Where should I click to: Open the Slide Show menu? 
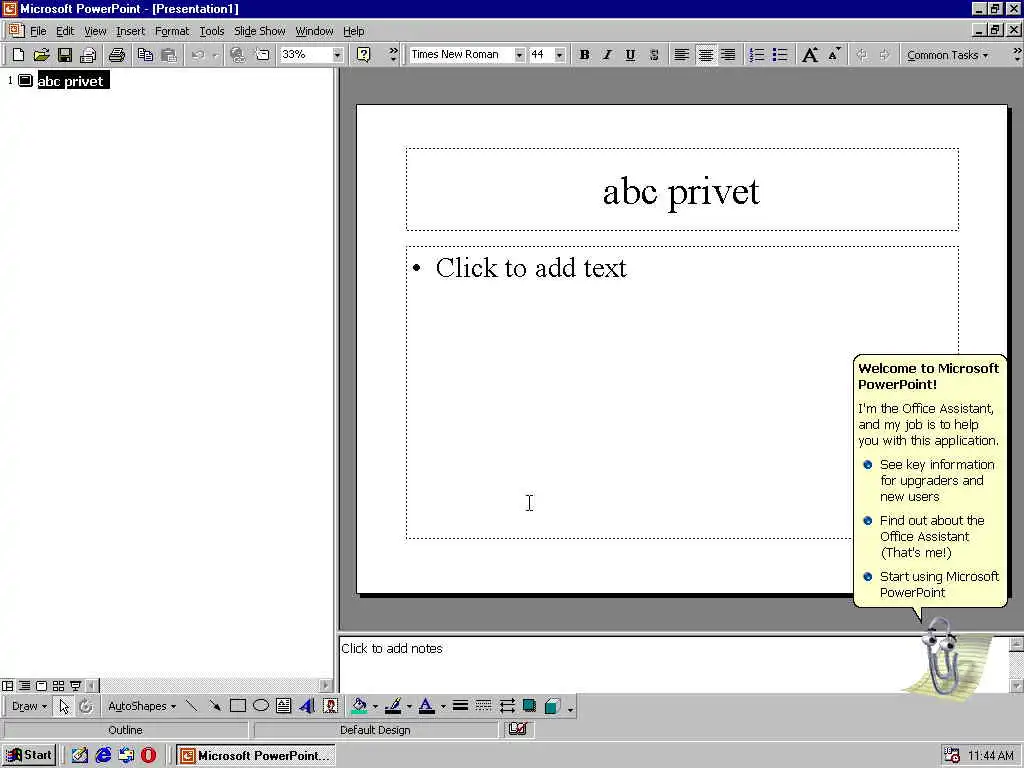(259, 31)
